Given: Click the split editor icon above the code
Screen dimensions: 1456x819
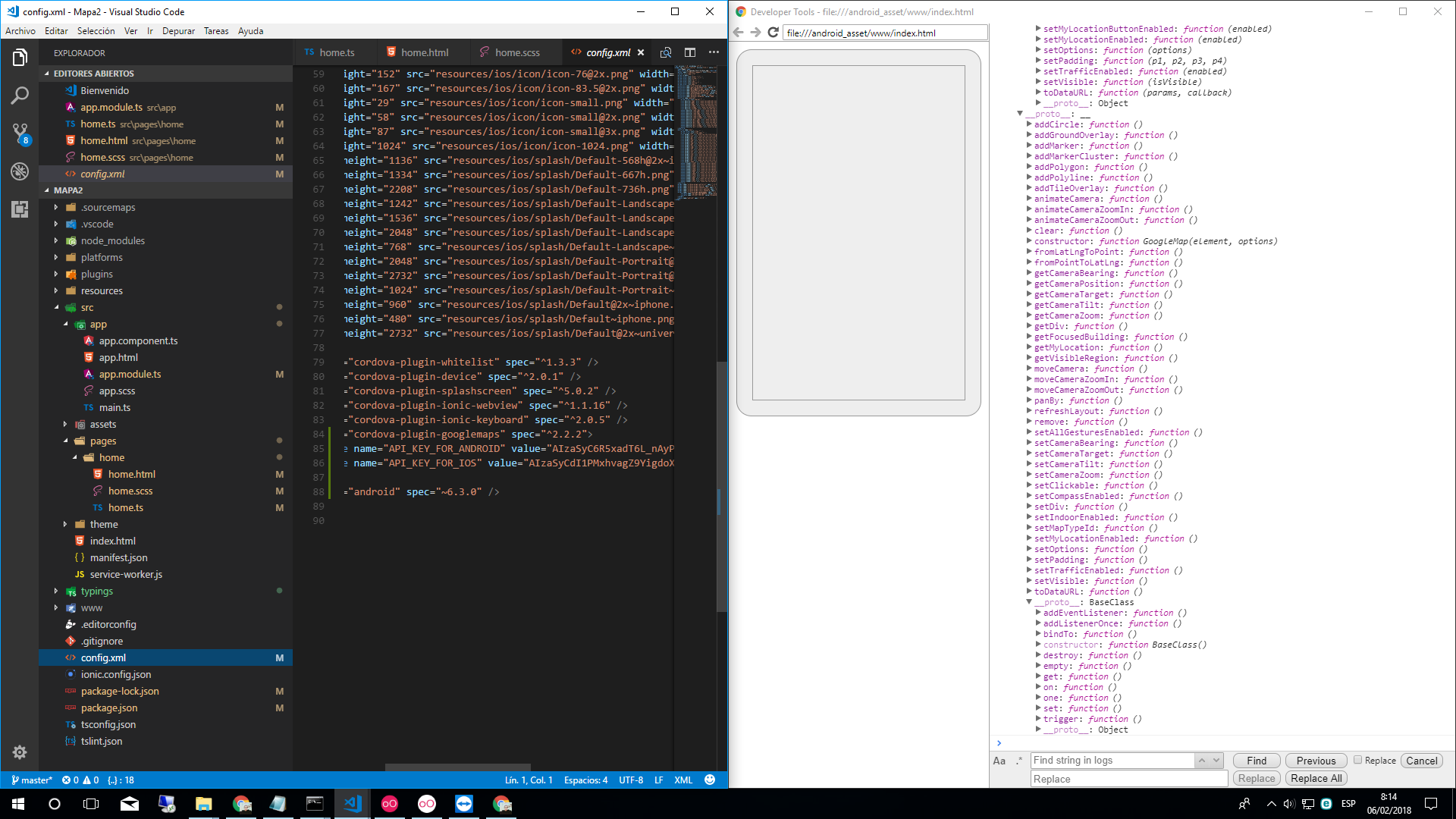Looking at the screenshot, I should click(x=690, y=52).
